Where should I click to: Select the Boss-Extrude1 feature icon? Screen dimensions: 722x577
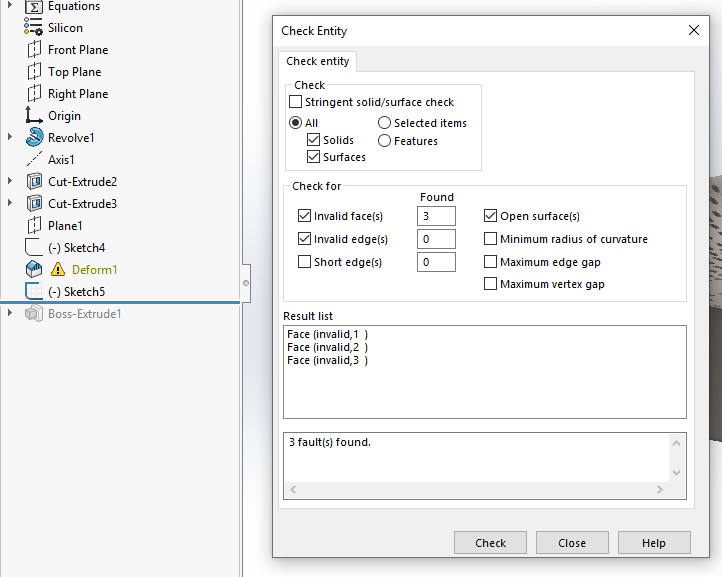[34, 314]
